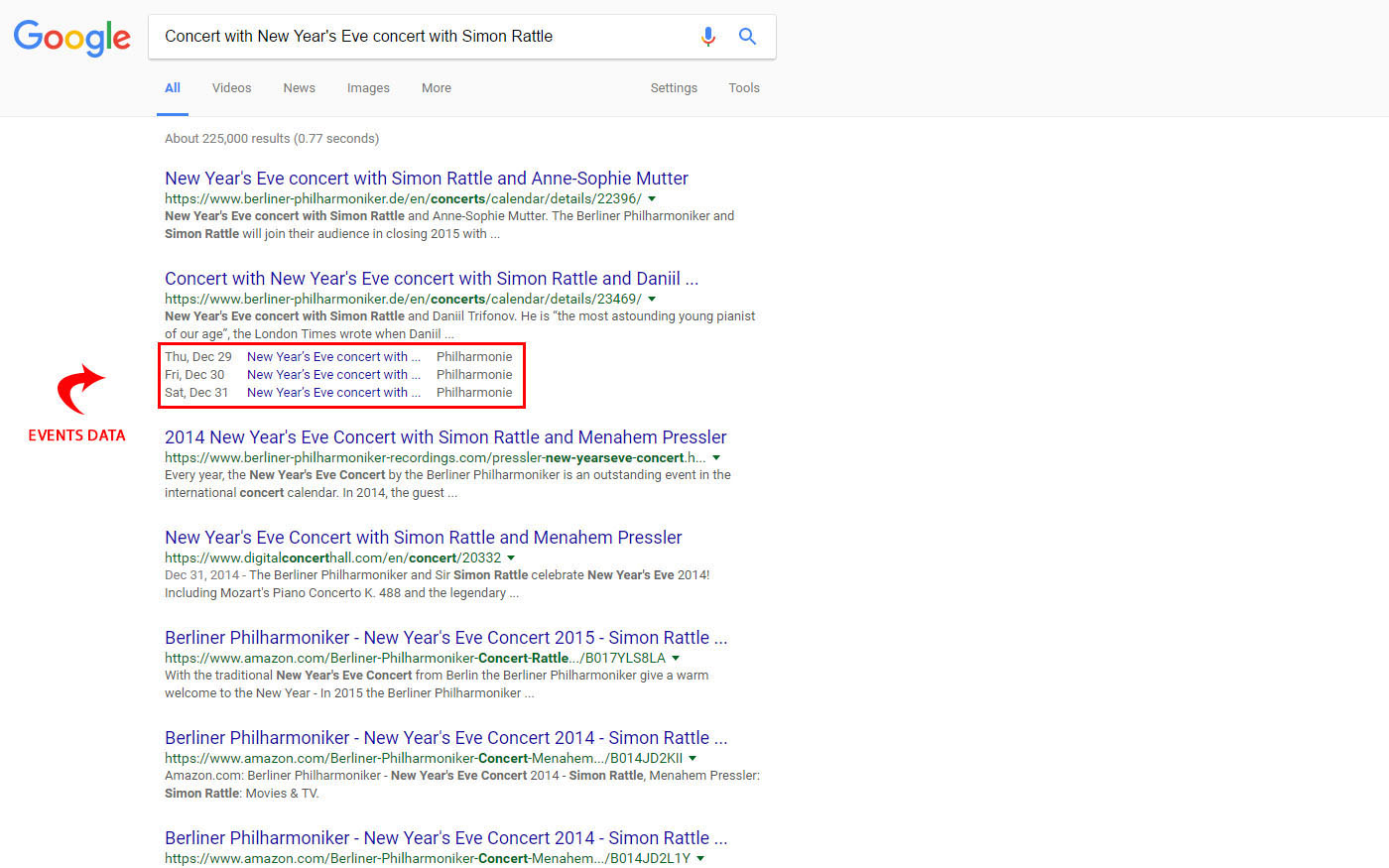Screen dimensions: 1389x868
Task: Open Berliner Philharmoniker Concert 2015 Amazon result
Action: (x=445, y=638)
